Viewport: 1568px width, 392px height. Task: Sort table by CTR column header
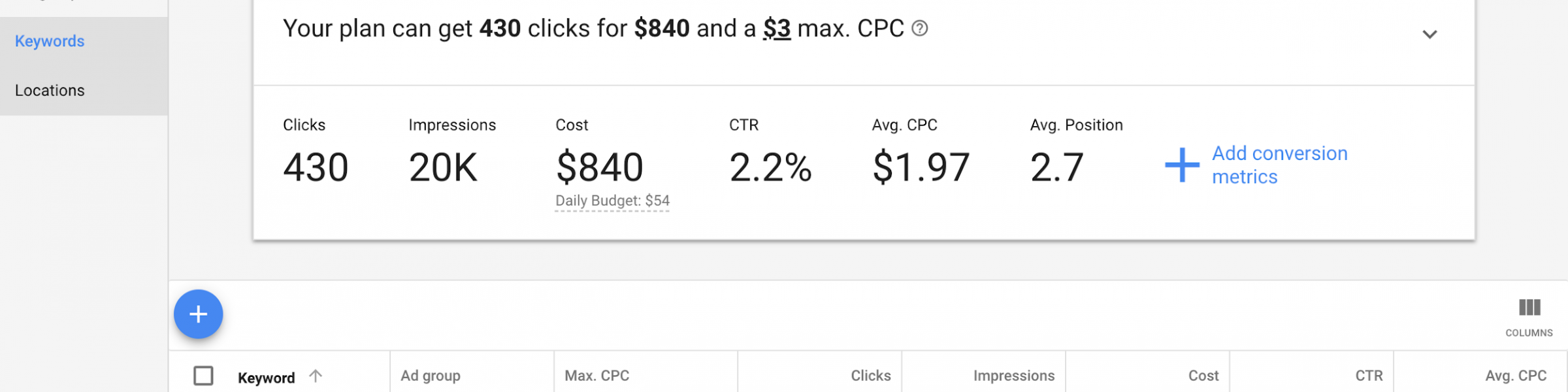pyautogui.click(x=1369, y=376)
